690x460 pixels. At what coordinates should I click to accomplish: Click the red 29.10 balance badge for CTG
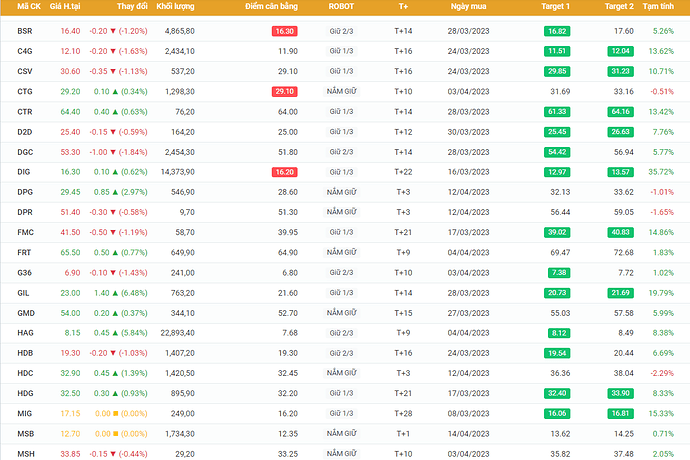[x=283, y=91]
